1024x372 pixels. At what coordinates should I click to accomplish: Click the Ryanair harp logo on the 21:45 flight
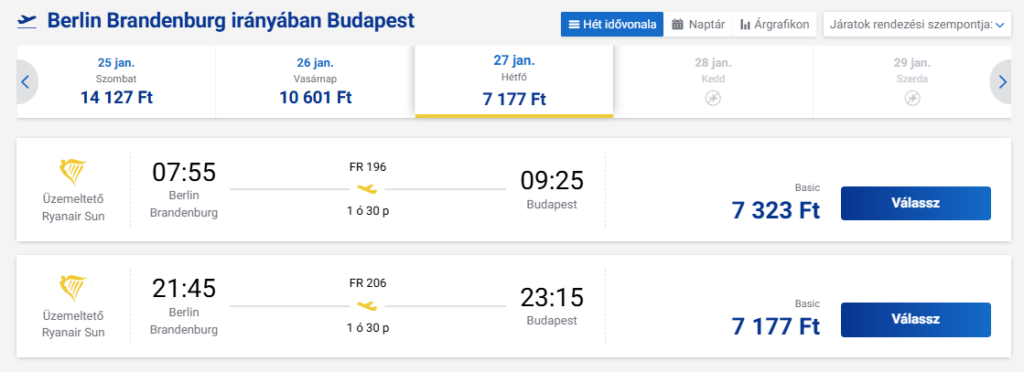(x=73, y=288)
